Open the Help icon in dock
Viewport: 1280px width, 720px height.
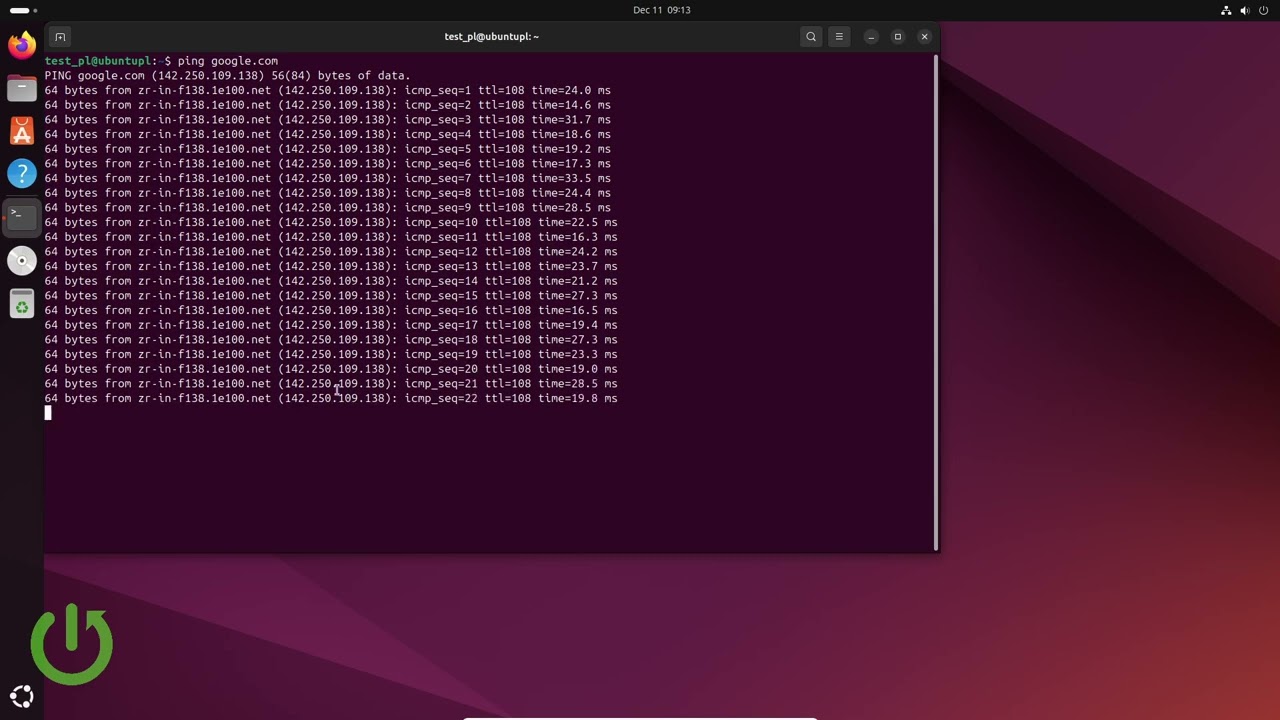click(21, 174)
